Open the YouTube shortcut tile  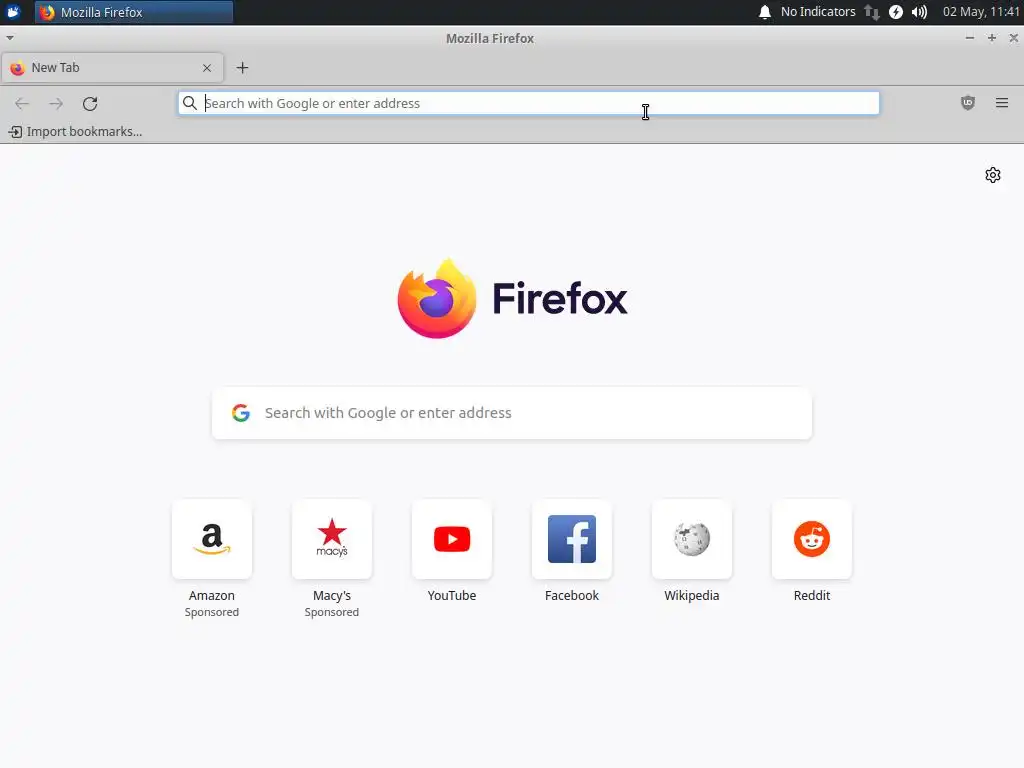(x=452, y=539)
